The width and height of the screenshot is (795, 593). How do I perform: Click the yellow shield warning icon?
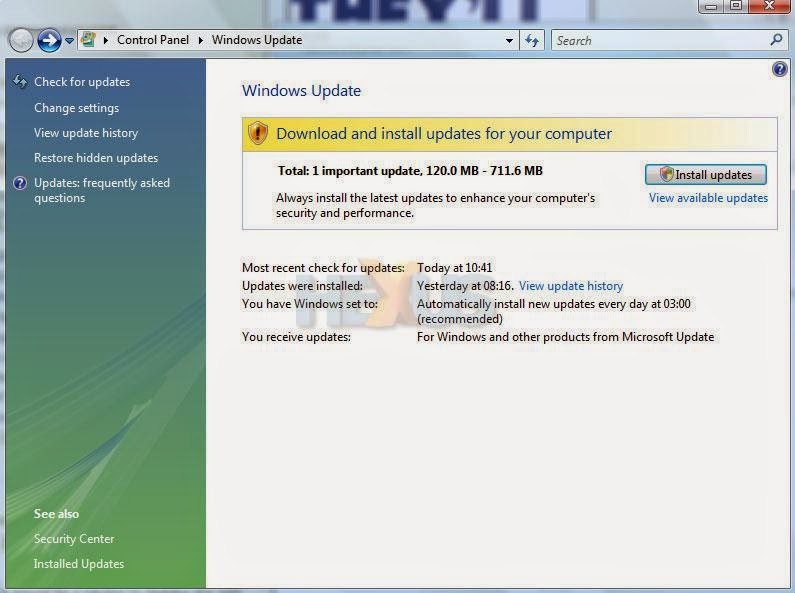click(x=258, y=133)
